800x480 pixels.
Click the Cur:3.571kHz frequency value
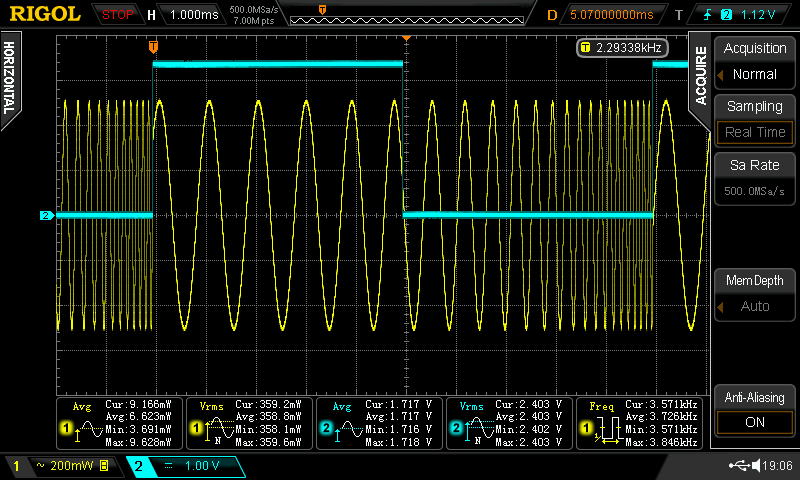point(661,405)
